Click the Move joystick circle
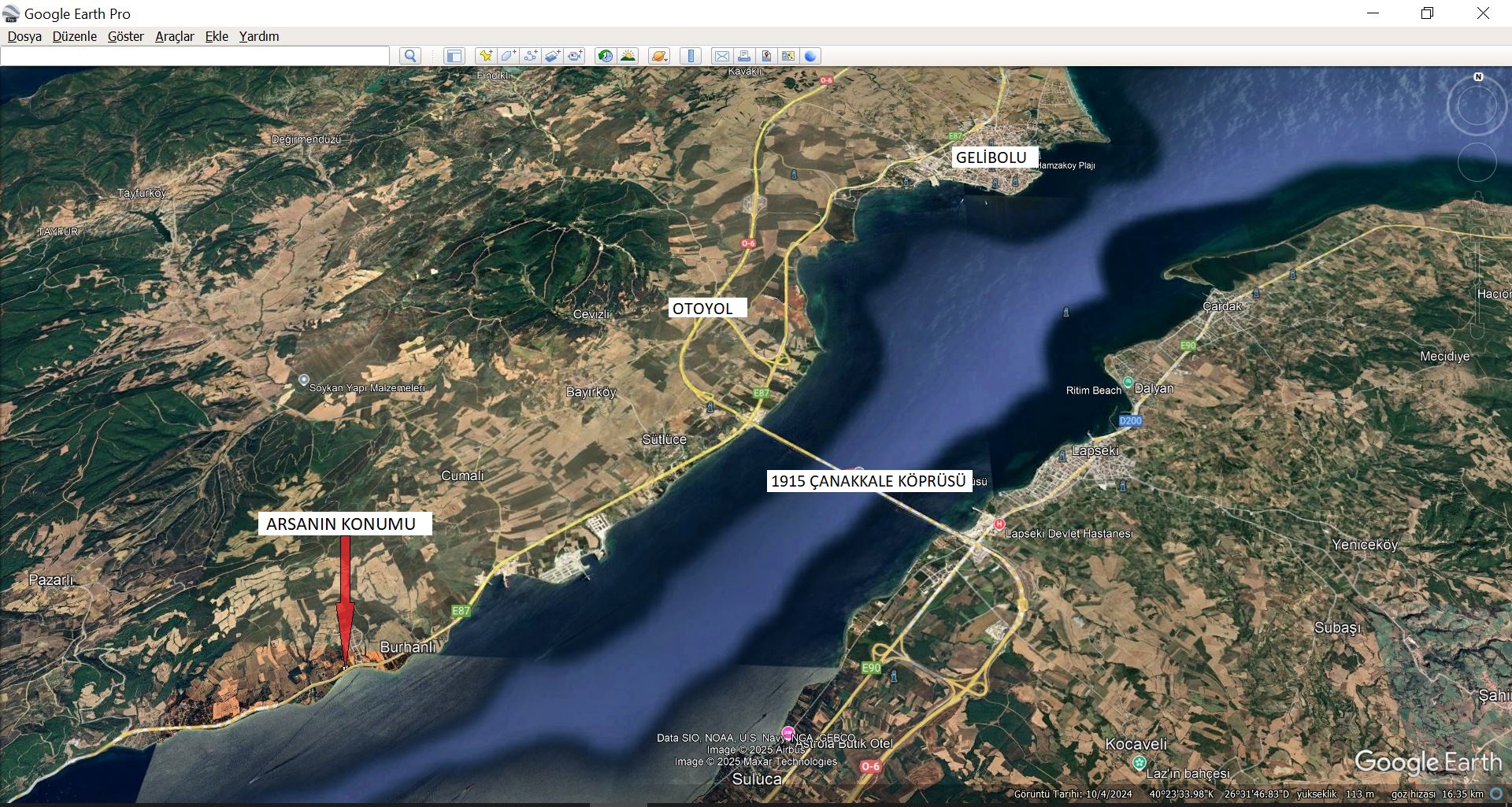This screenshot has height=807, width=1512. click(1477, 163)
